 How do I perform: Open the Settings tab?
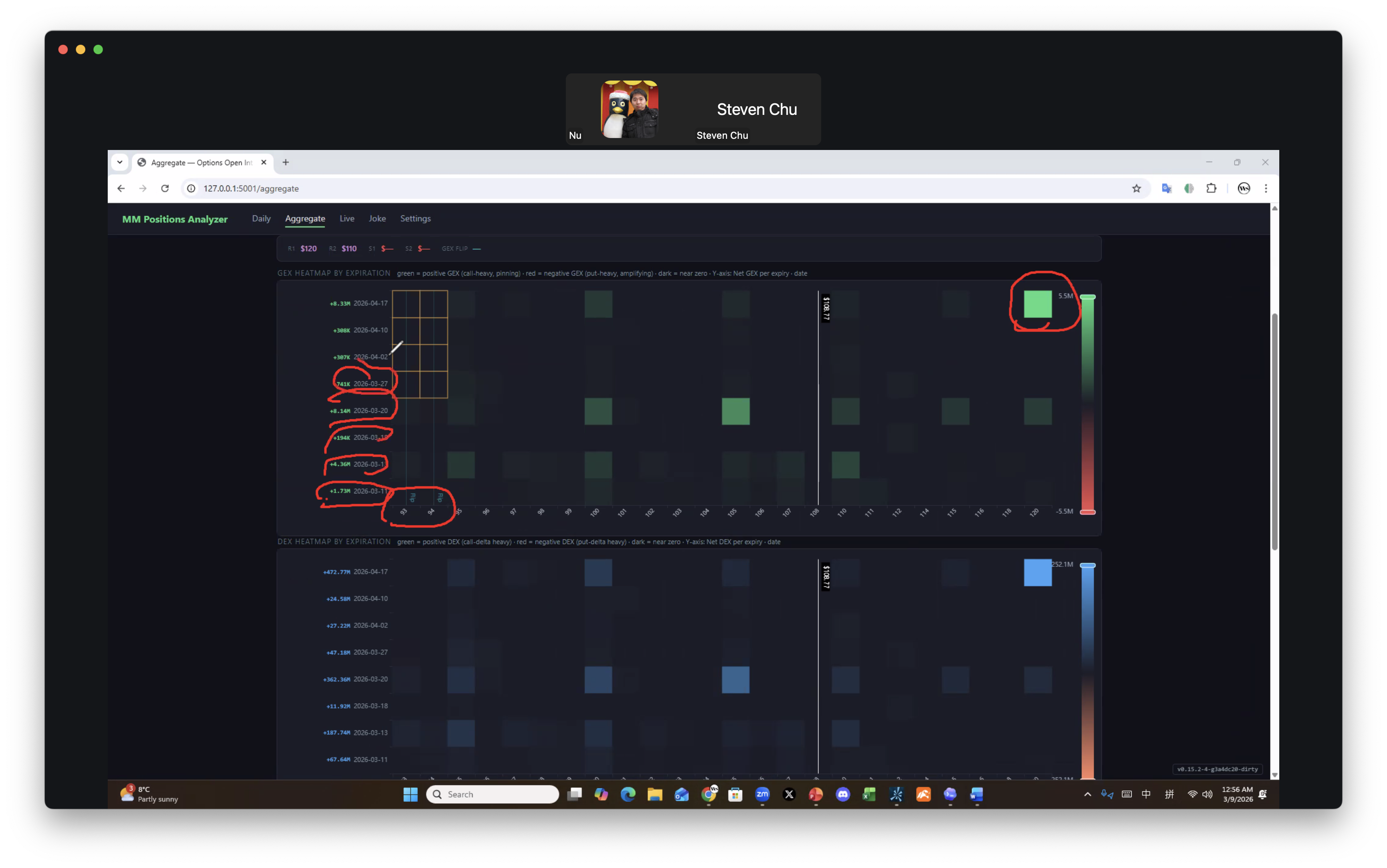(415, 218)
